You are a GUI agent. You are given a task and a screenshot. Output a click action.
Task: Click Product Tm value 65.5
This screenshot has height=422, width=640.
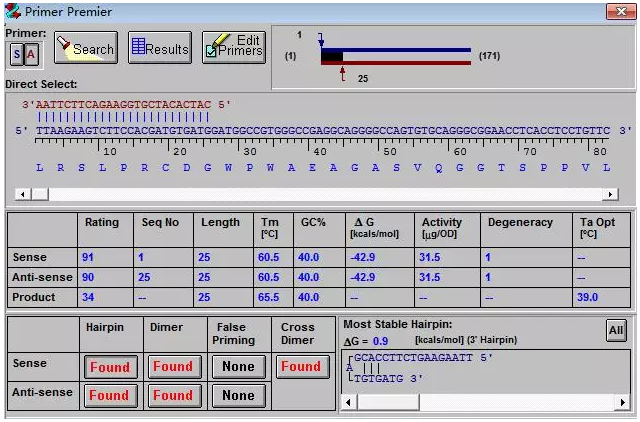(269, 297)
